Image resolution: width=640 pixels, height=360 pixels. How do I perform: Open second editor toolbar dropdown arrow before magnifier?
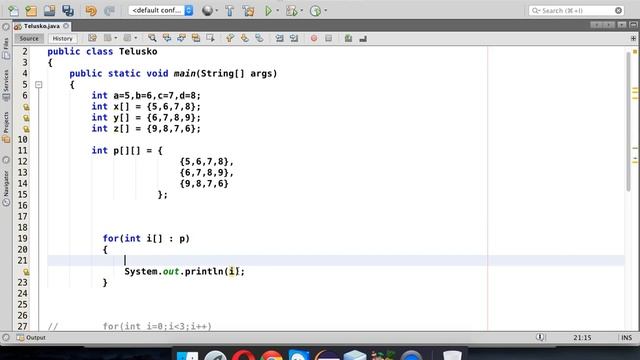pyautogui.click(x=136, y=38)
